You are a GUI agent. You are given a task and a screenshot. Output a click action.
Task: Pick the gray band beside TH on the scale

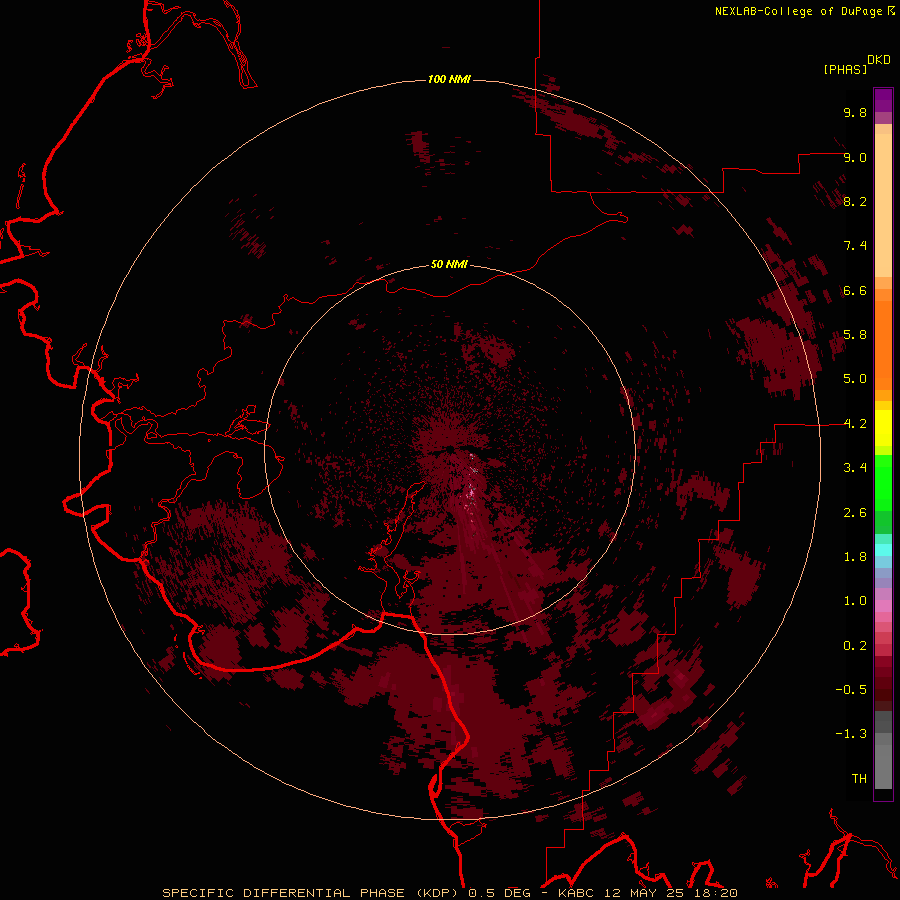[x=883, y=769]
